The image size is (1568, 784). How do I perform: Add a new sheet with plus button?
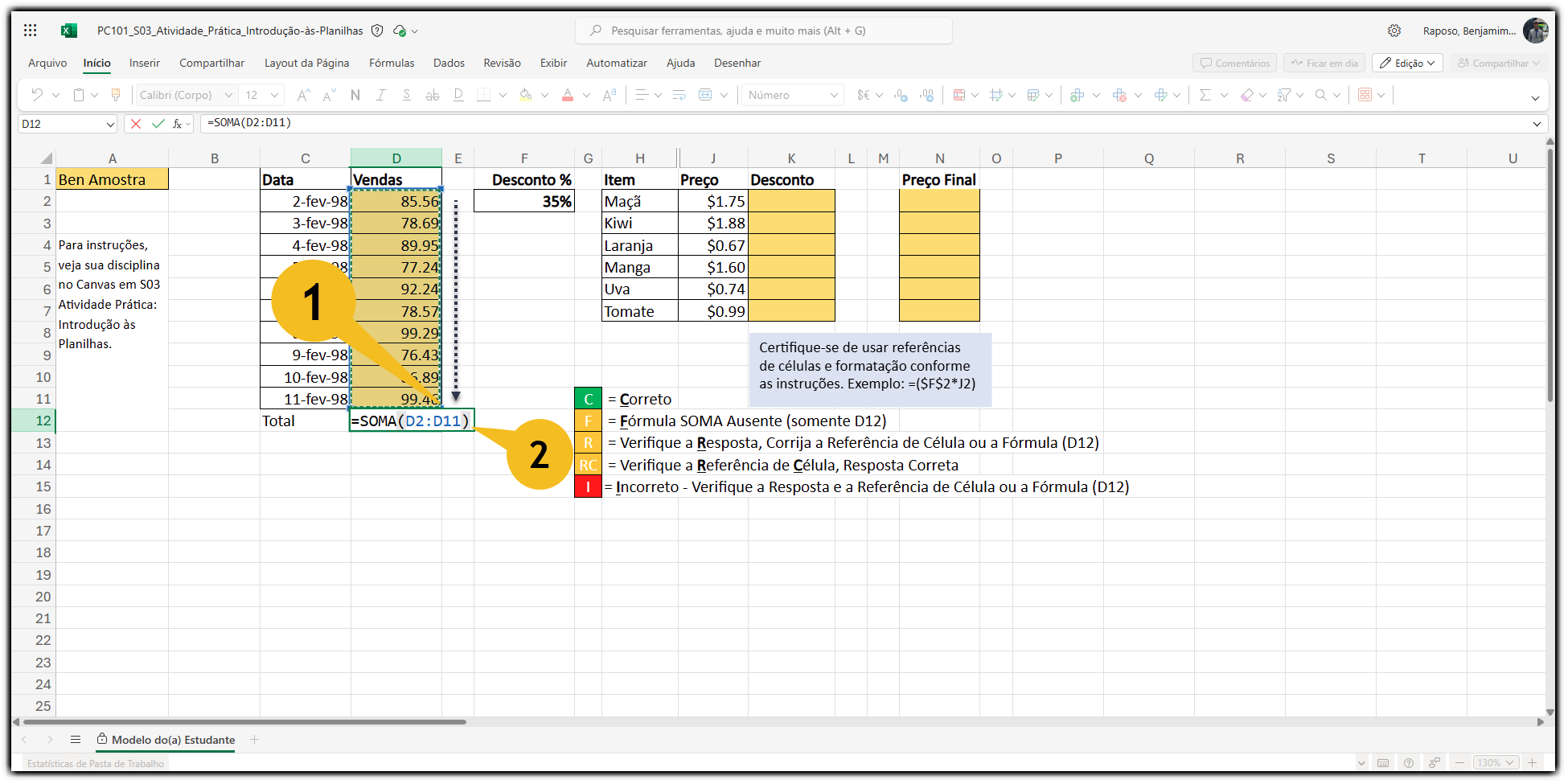point(254,740)
